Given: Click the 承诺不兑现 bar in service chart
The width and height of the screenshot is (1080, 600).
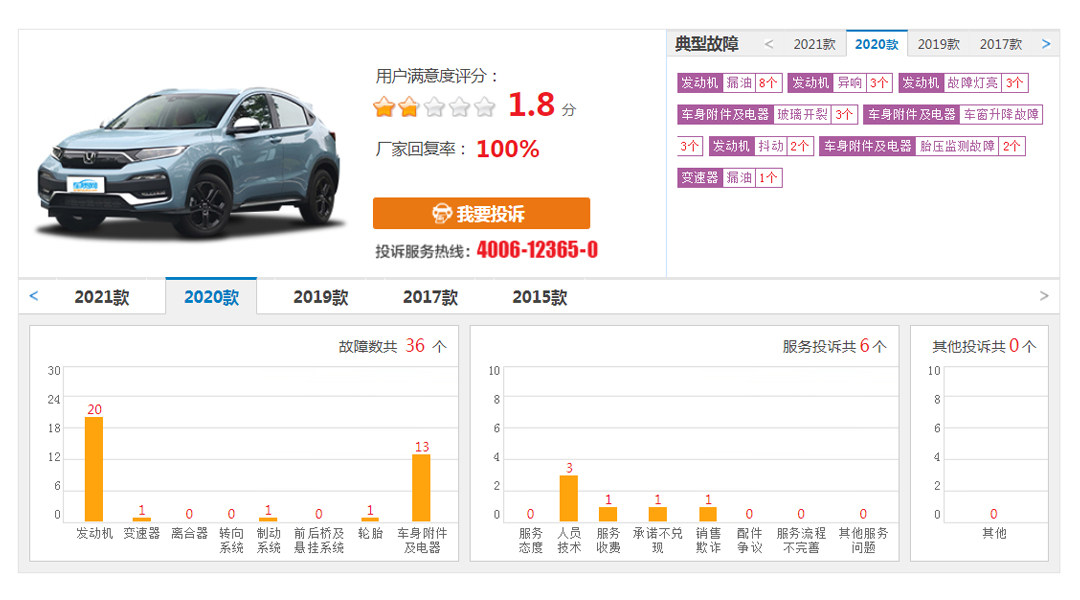Looking at the screenshot, I should click(658, 514).
